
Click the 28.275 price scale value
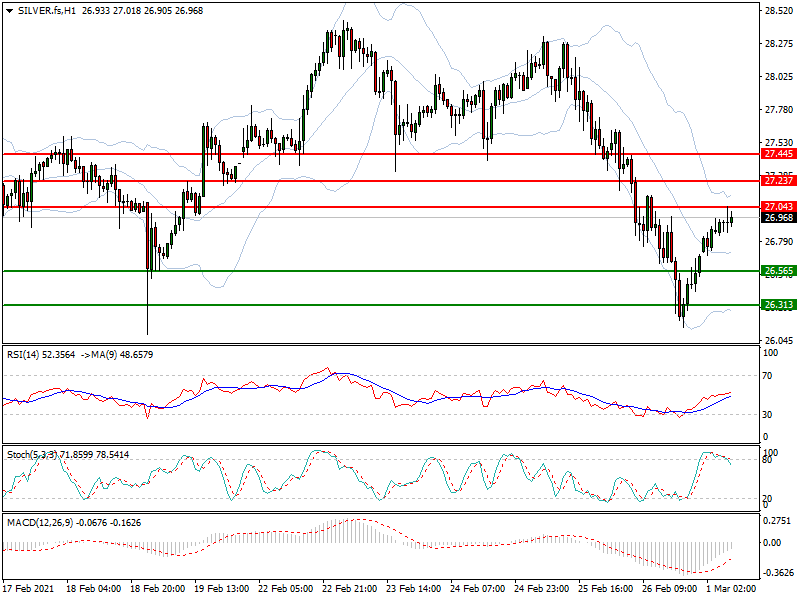[x=779, y=44]
